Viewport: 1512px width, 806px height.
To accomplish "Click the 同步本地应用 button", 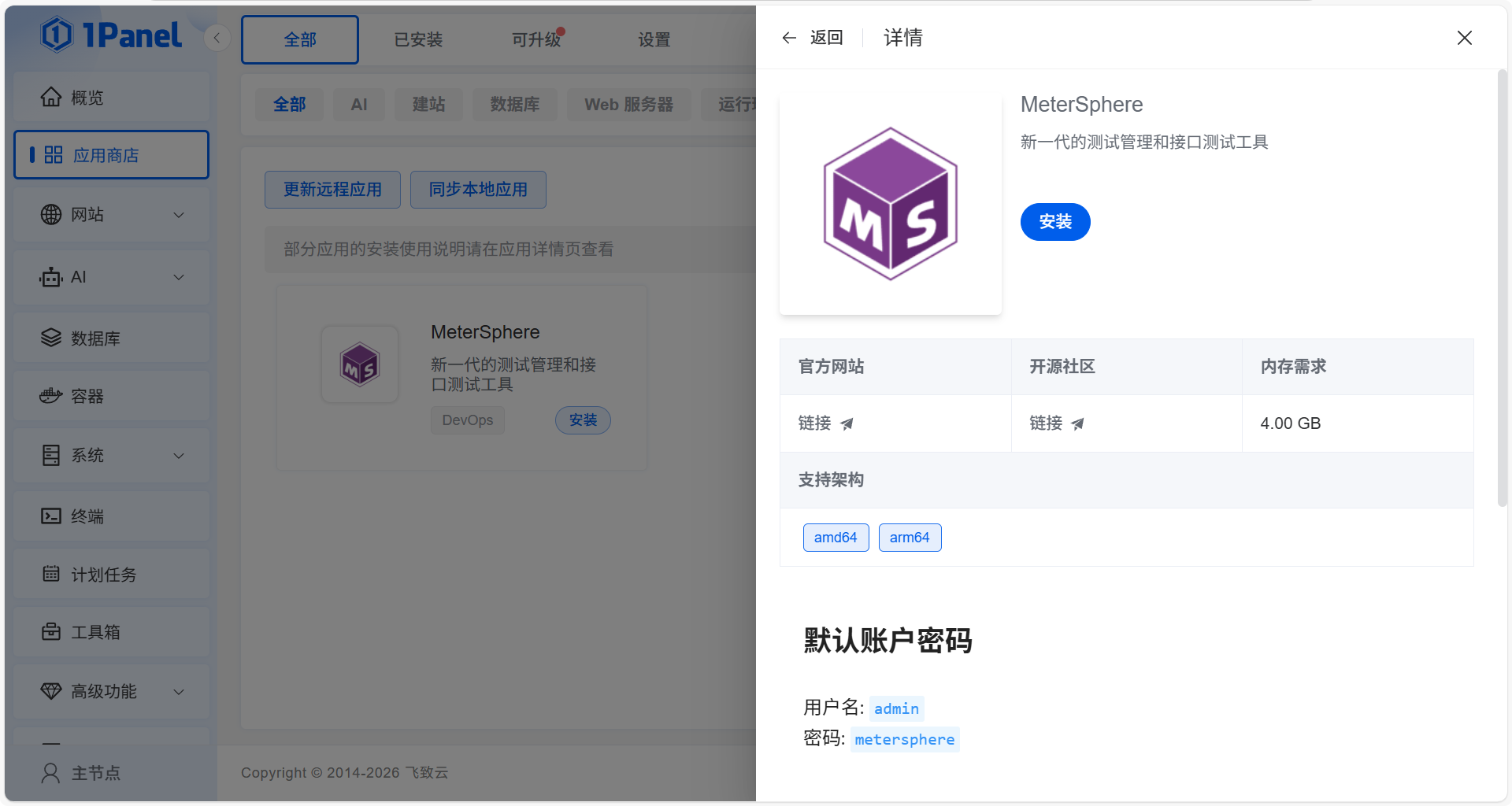I will click(478, 190).
